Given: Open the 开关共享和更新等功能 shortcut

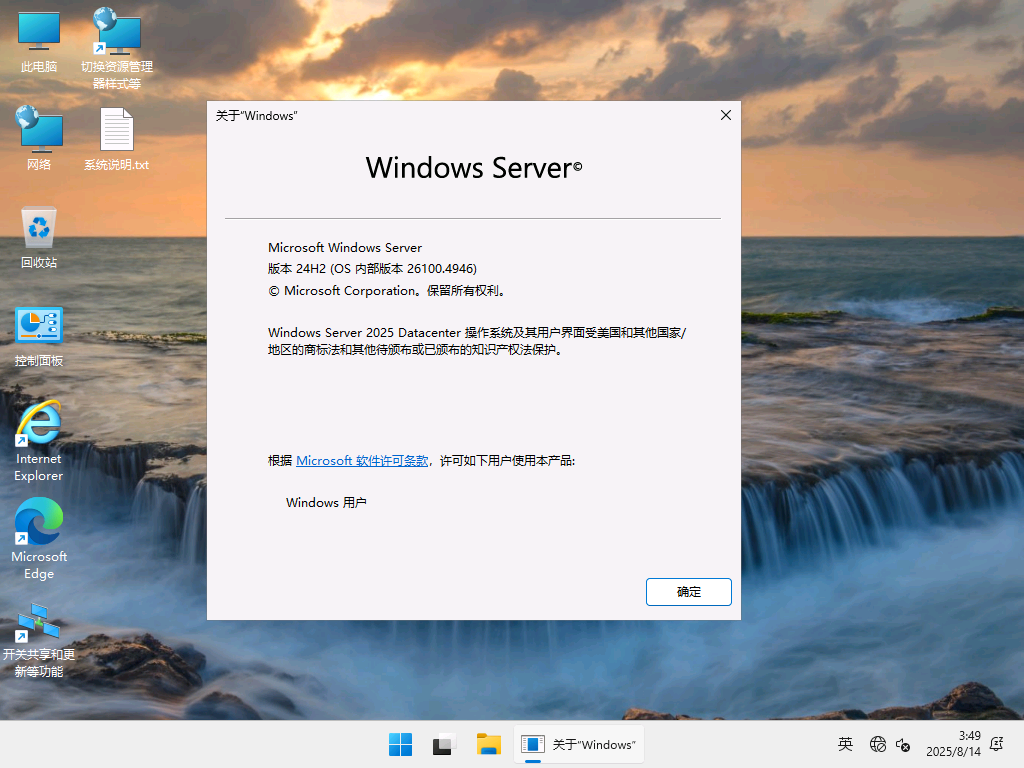Looking at the screenshot, I should click(39, 640).
